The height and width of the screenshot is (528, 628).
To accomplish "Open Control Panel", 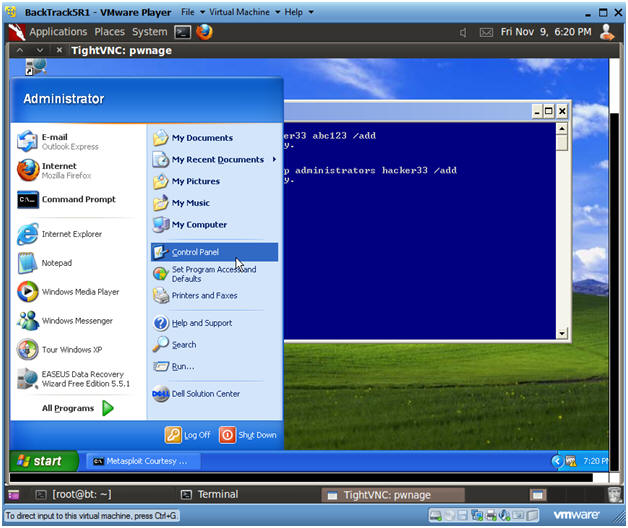I will [214, 252].
